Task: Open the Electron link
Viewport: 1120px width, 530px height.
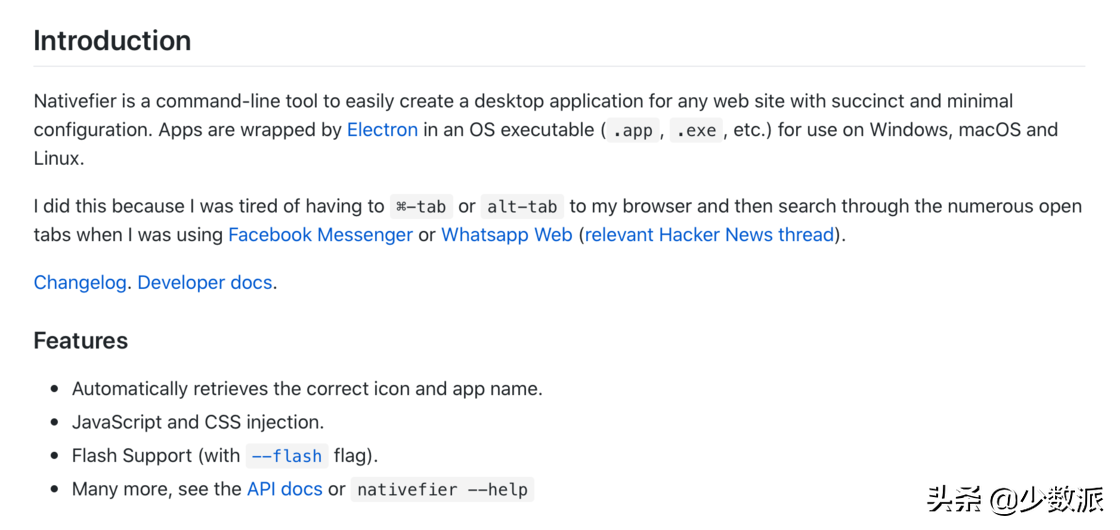Action: (382, 130)
